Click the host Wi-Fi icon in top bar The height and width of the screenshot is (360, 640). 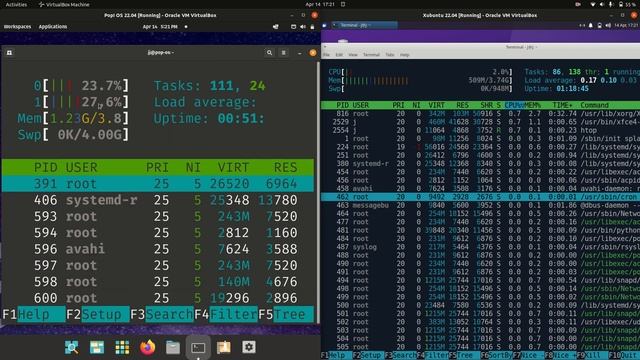tap(593, 4)
